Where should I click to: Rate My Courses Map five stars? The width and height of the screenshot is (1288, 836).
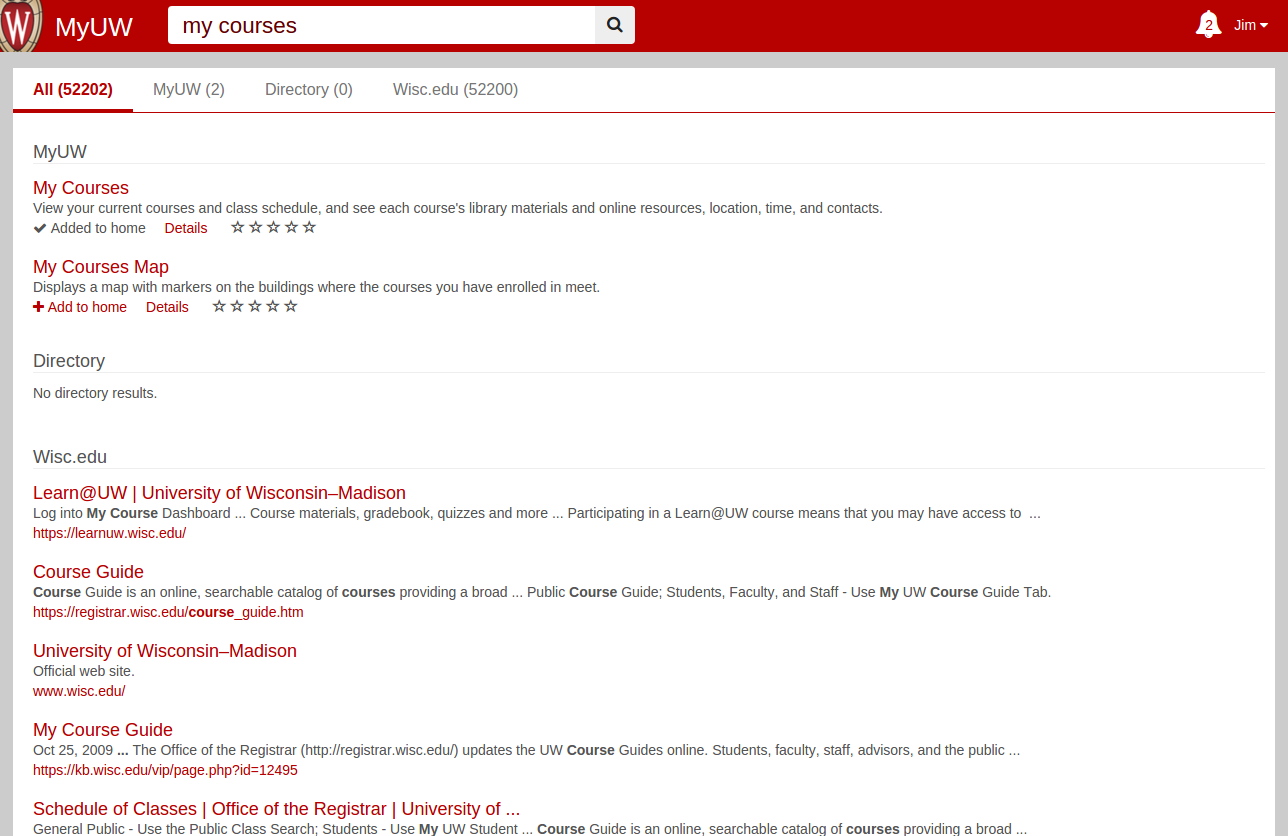[x=291, y=307]
